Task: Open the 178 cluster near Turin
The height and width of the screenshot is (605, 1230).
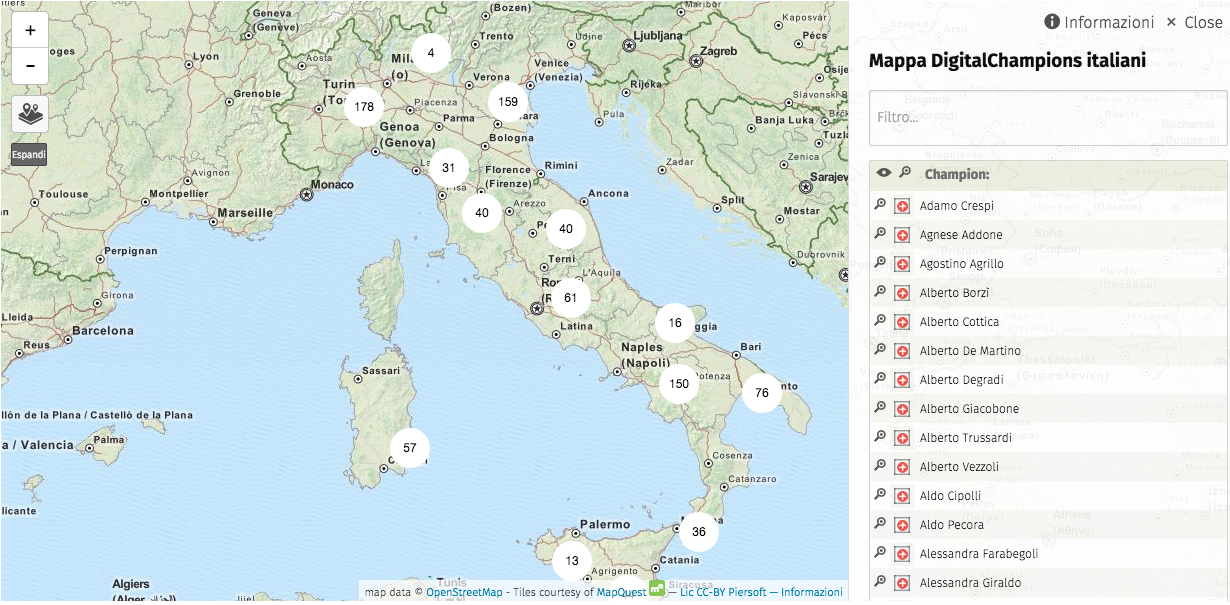Action: click(x=364, y=107)
